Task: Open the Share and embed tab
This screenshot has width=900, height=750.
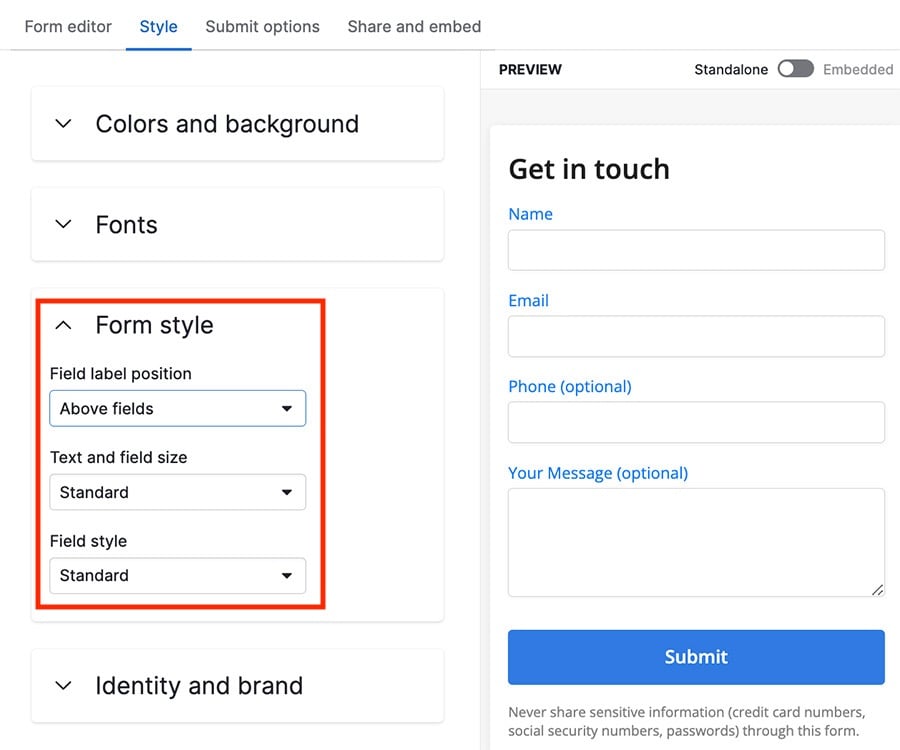Action: point(413,27)
